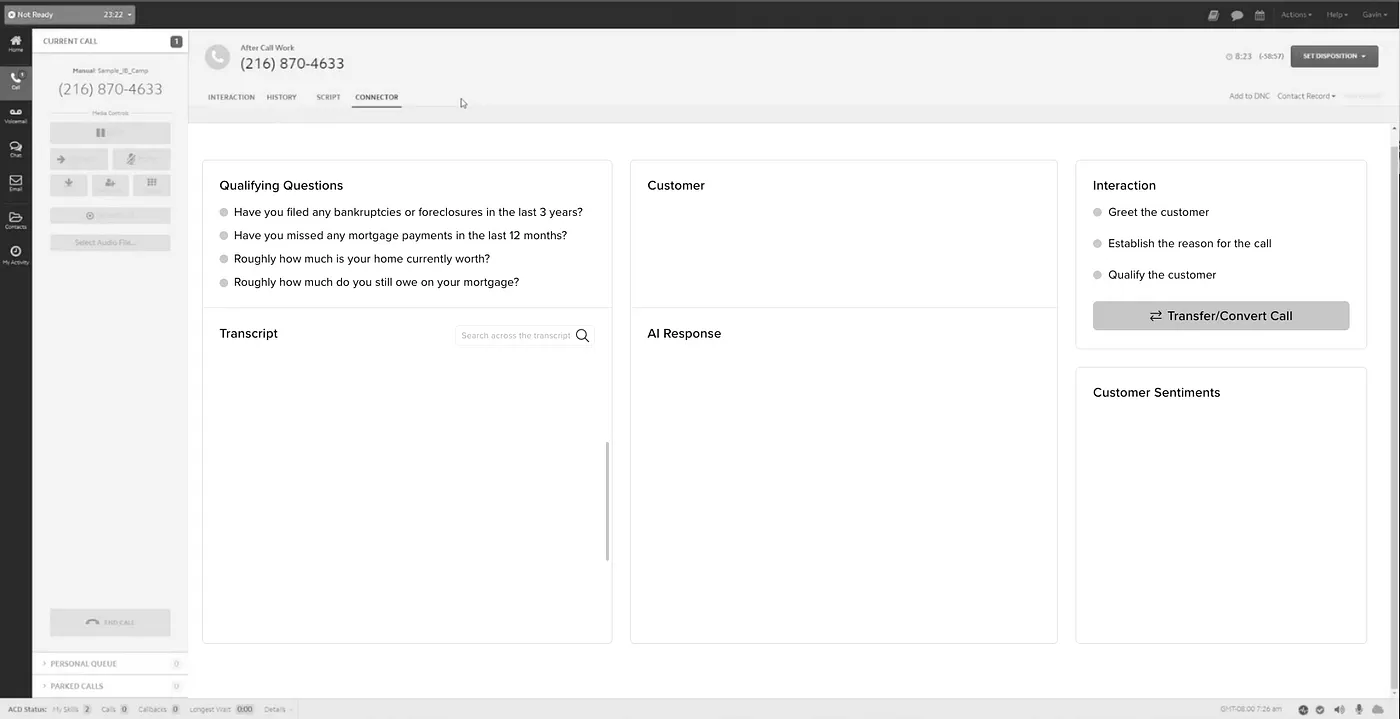Mark Greet the customer step

(x=1098, y=212)
